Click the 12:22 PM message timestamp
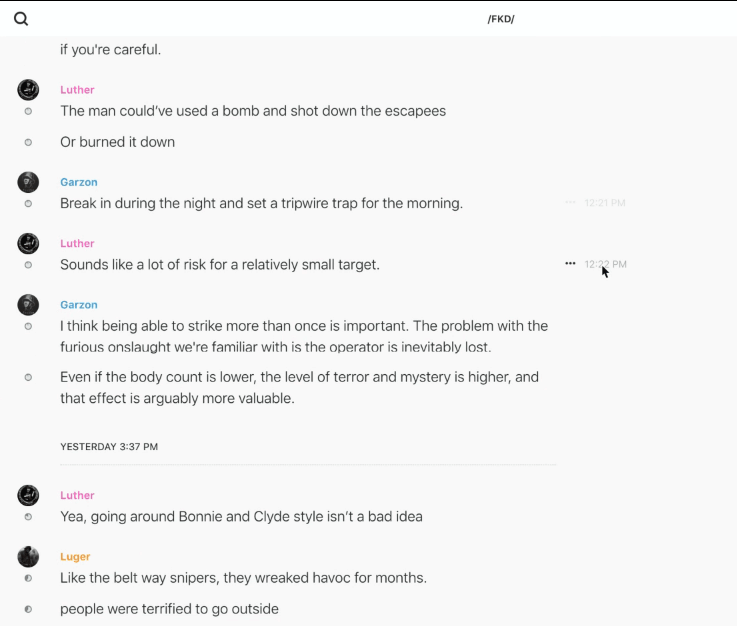The height and width of the screenshot is (626, 737). coord(606,264)
